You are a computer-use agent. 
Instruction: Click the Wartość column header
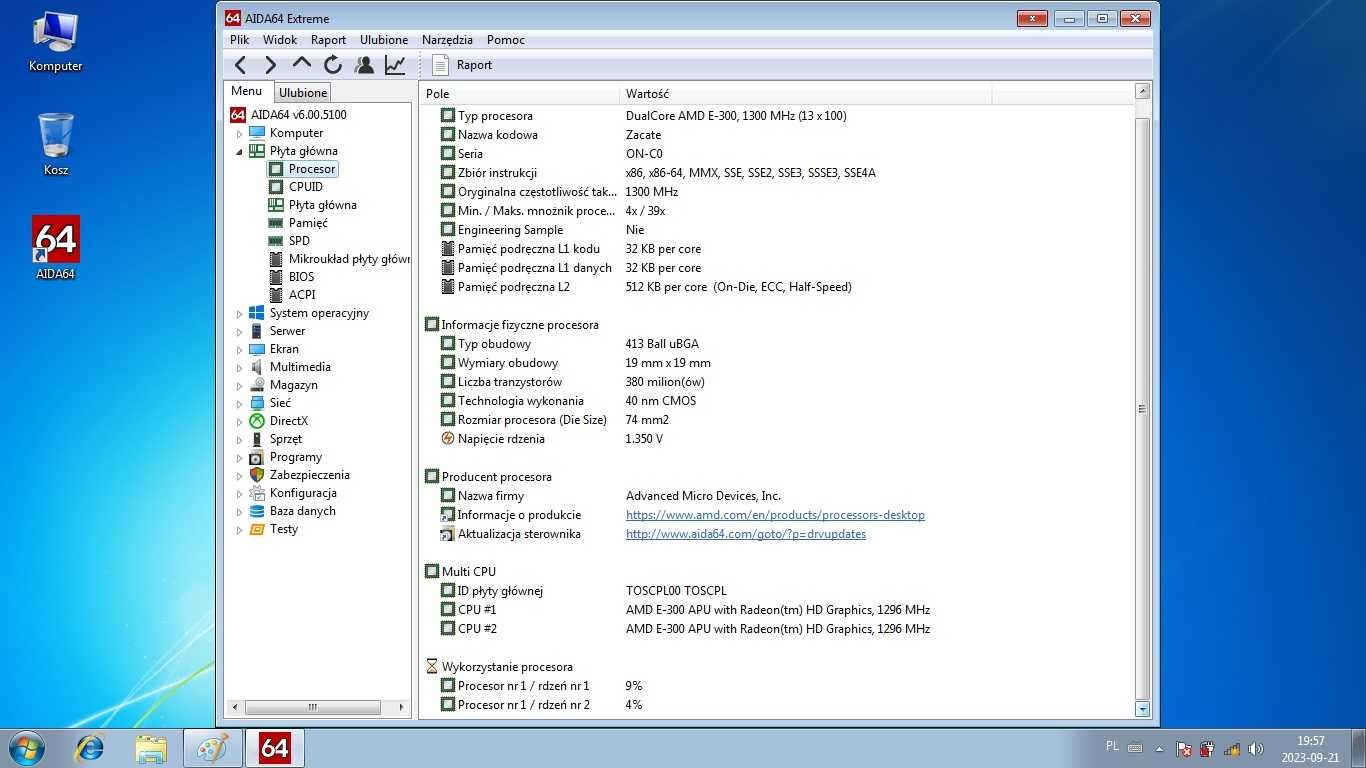(x=806, y=94)
